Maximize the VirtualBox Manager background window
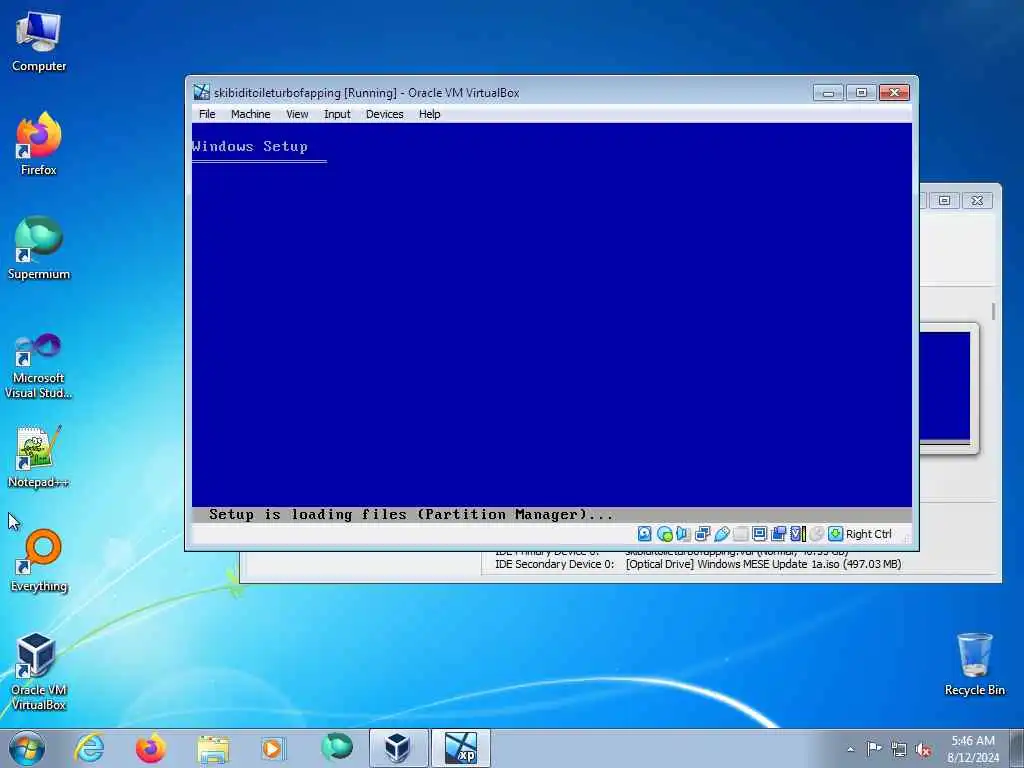The height and width of the screenshot is (768, 1024). 944,200
